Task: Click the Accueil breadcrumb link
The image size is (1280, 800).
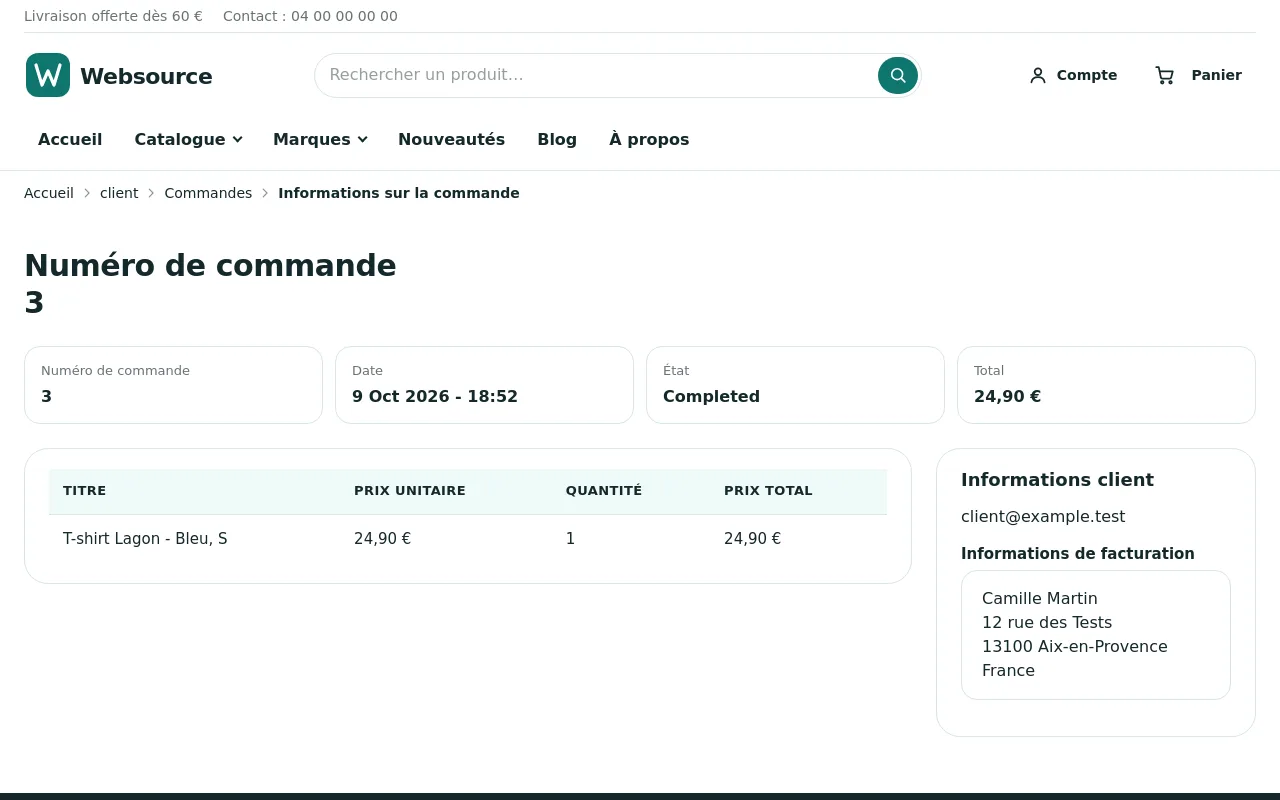Action: (49, 193)
